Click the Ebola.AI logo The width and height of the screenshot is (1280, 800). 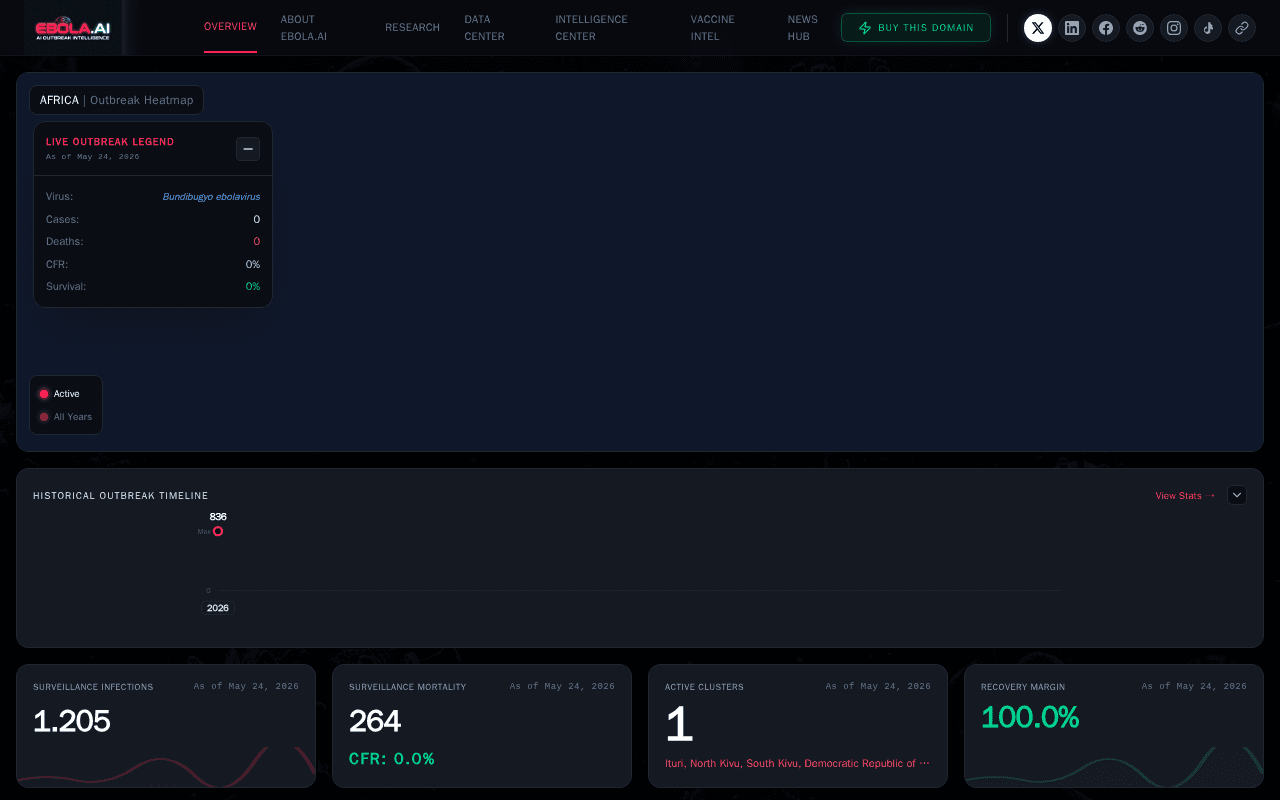pyautogui.click(x=73, y=29)
